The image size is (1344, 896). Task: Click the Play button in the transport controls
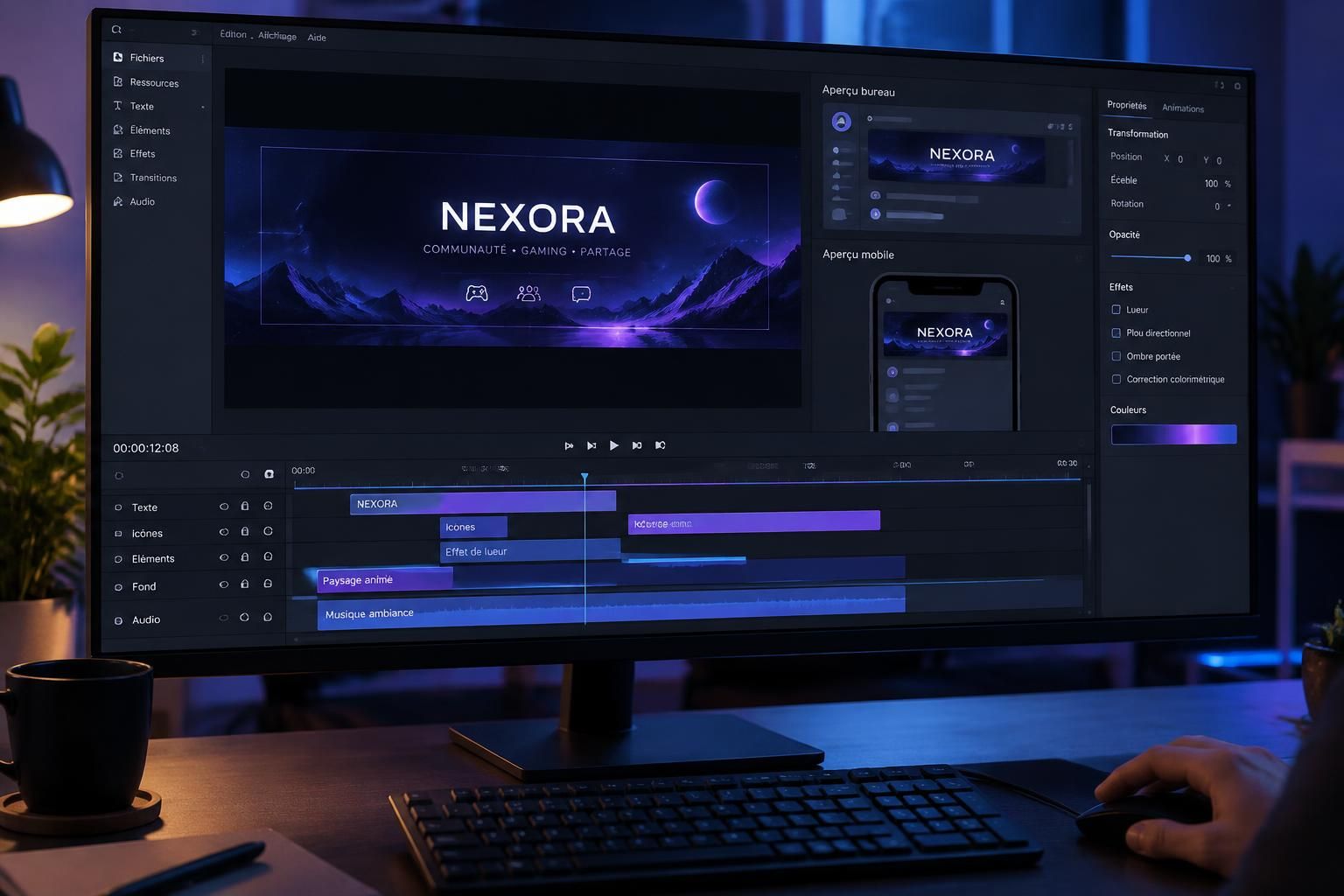click(614, 445)
